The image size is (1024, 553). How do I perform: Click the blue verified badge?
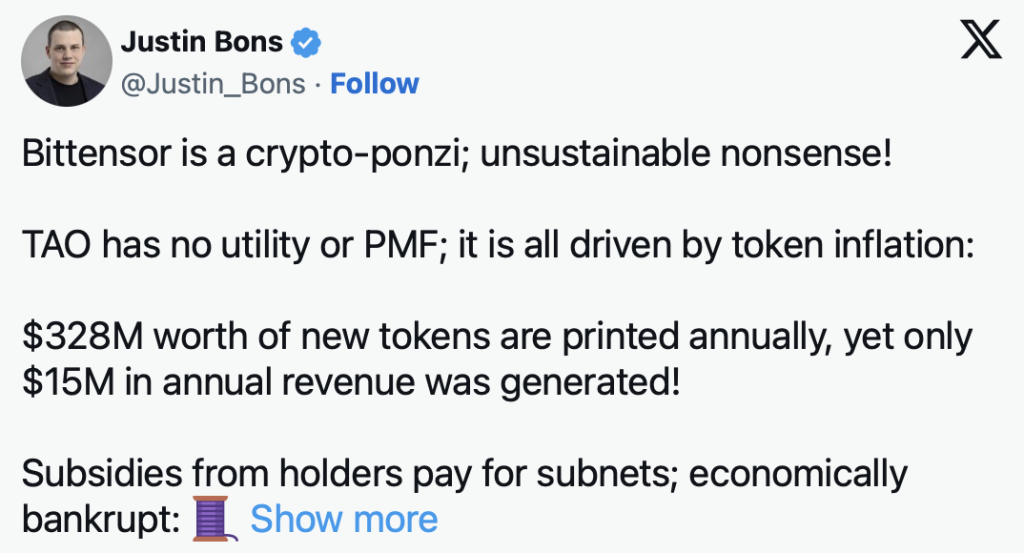click(305, 43)
